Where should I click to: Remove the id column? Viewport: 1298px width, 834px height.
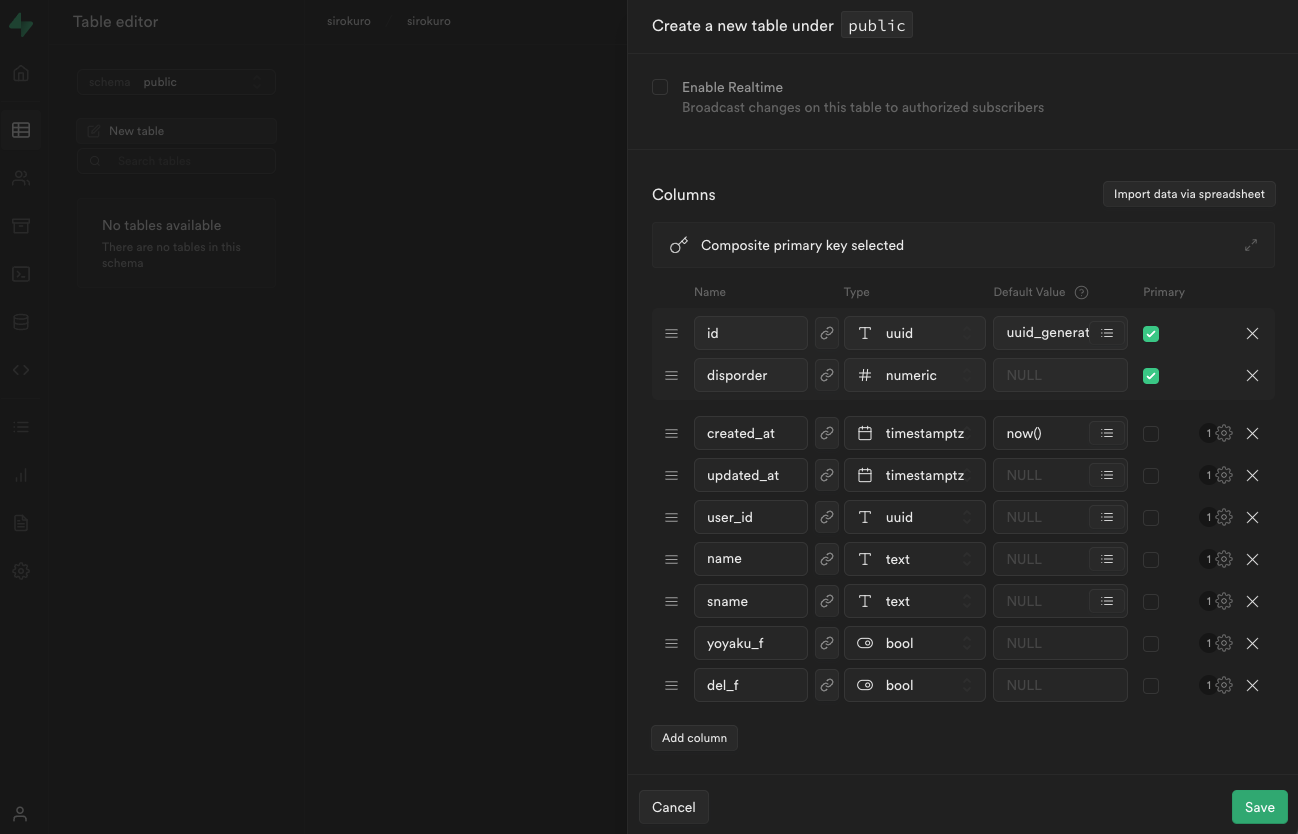tap(1252, 333)
